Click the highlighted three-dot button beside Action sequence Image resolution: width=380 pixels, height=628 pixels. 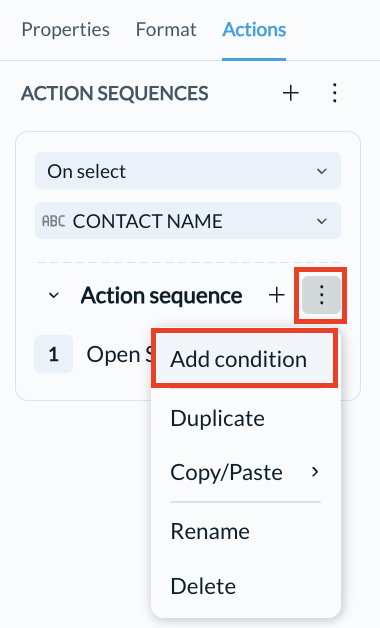[321, 295]
